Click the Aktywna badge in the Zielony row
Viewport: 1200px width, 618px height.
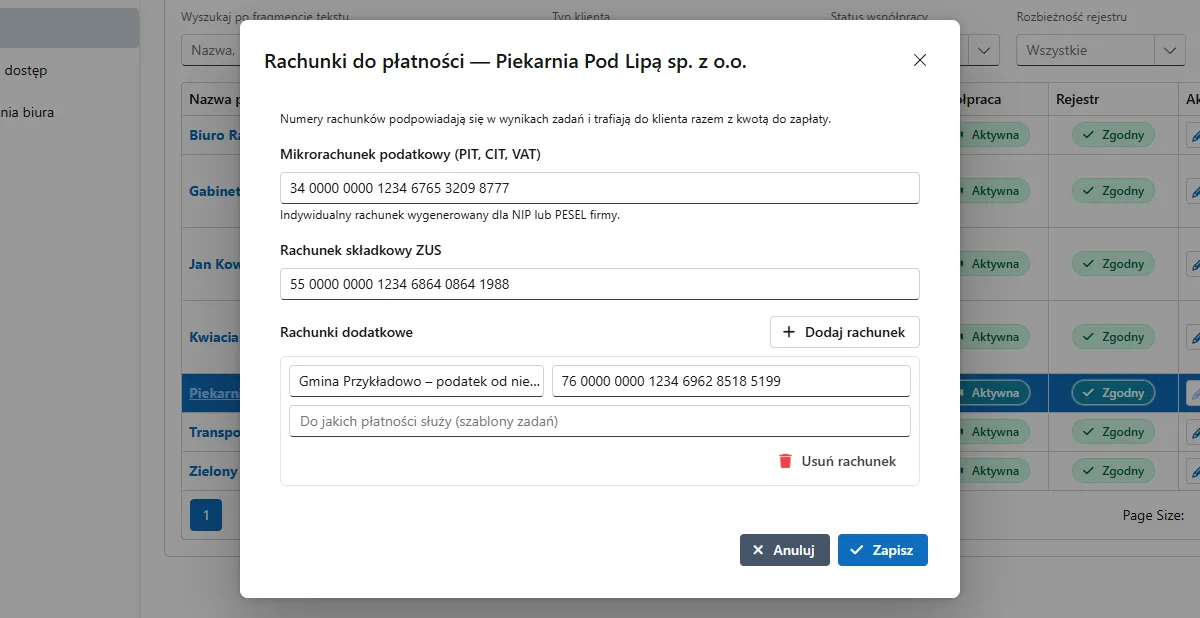[993, 470]
